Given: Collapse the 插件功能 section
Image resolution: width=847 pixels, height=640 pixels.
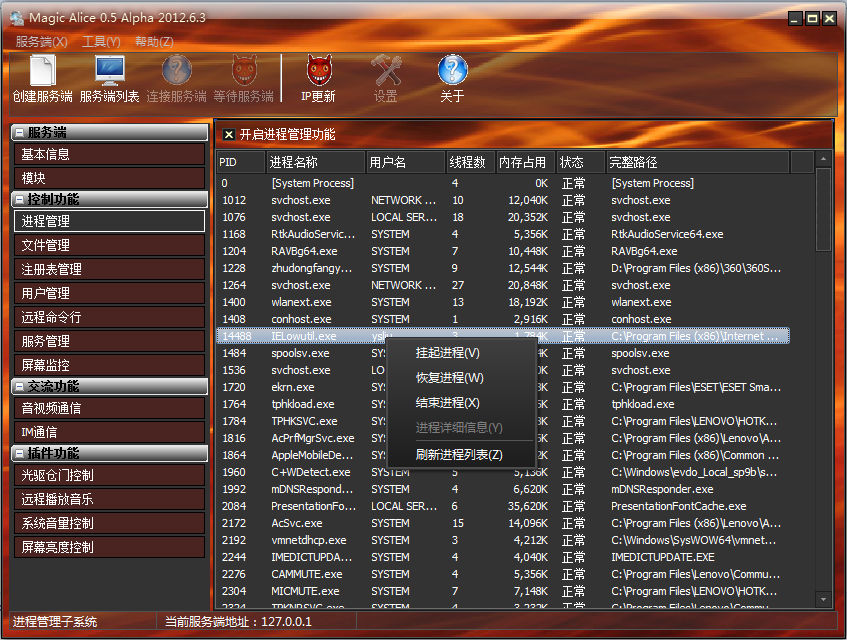Looking at the screenshot, I should pos(19,453).
